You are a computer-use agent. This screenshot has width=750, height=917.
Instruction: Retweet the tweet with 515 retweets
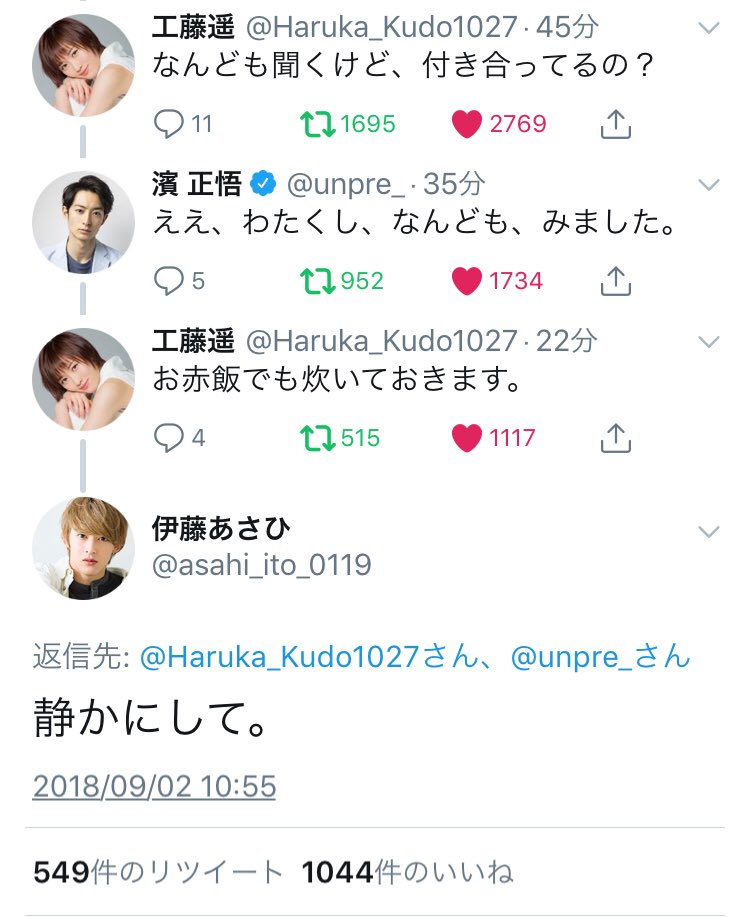coord(317,437)
